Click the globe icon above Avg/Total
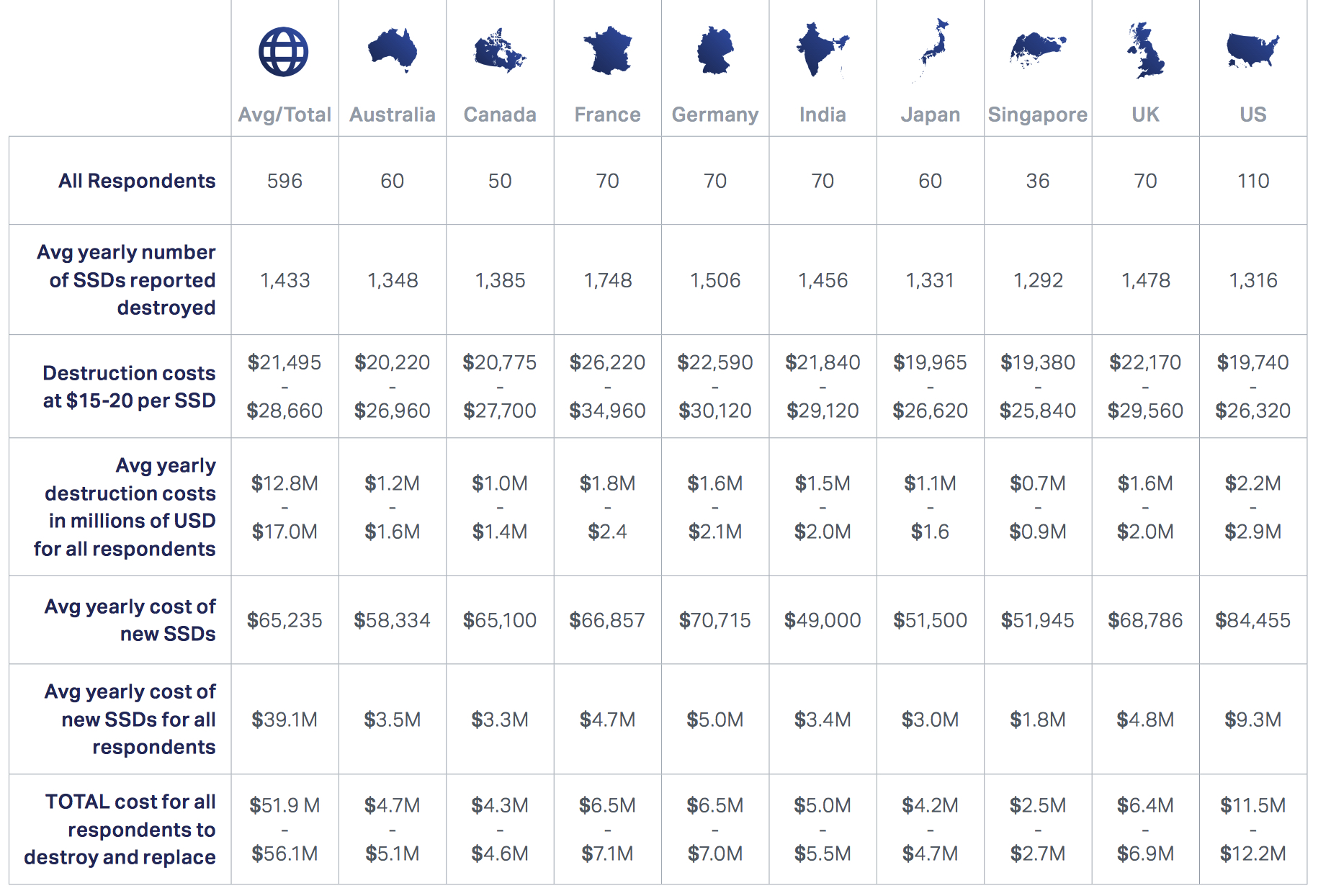This screenshot has width=1331, height=896. tap(284, 52)
